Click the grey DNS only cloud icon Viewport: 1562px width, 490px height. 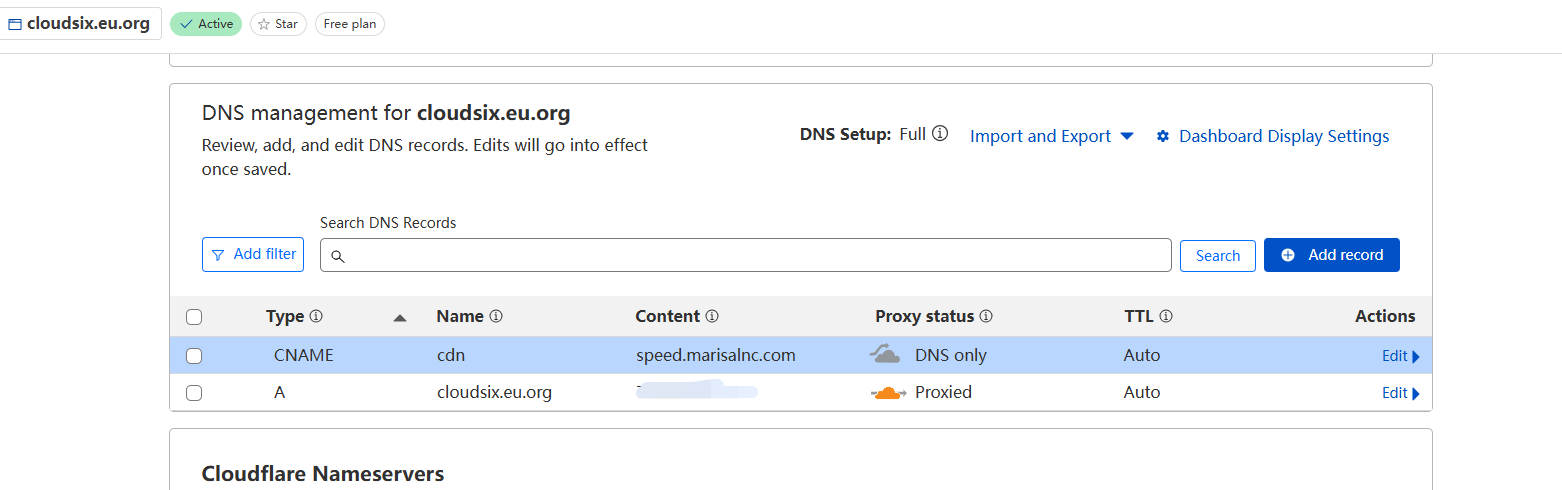point(885,354)
